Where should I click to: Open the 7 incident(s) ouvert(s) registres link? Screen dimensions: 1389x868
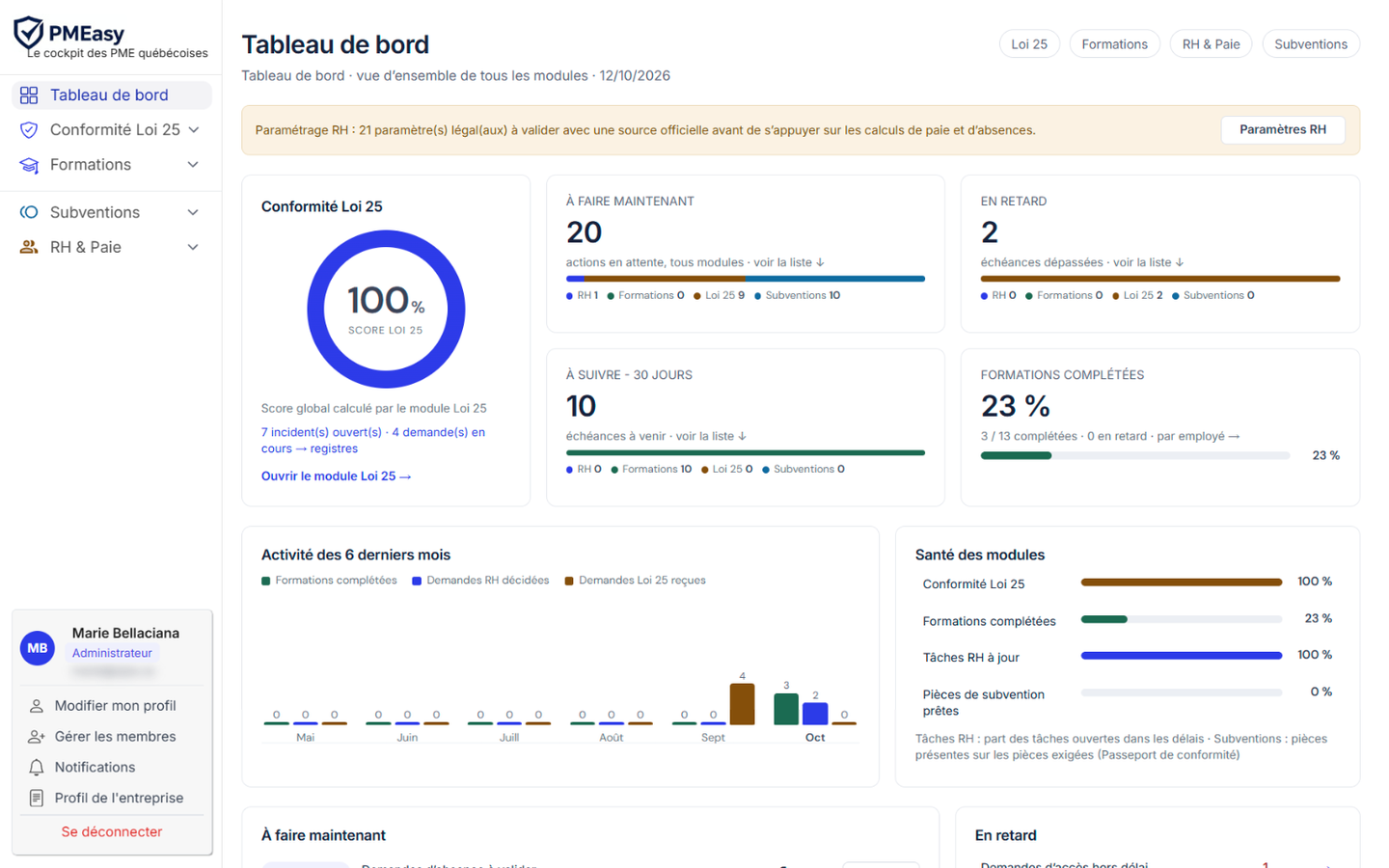(373, 440)
